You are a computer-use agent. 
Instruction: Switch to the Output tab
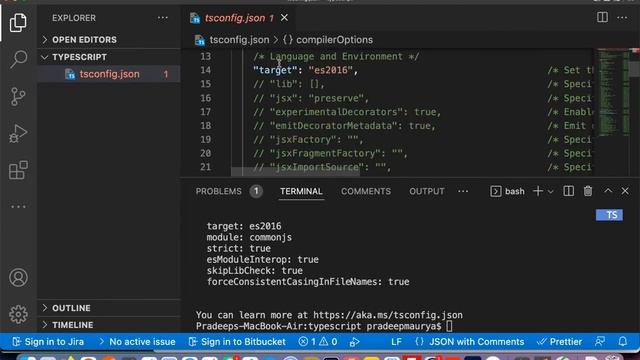point(427,191)
